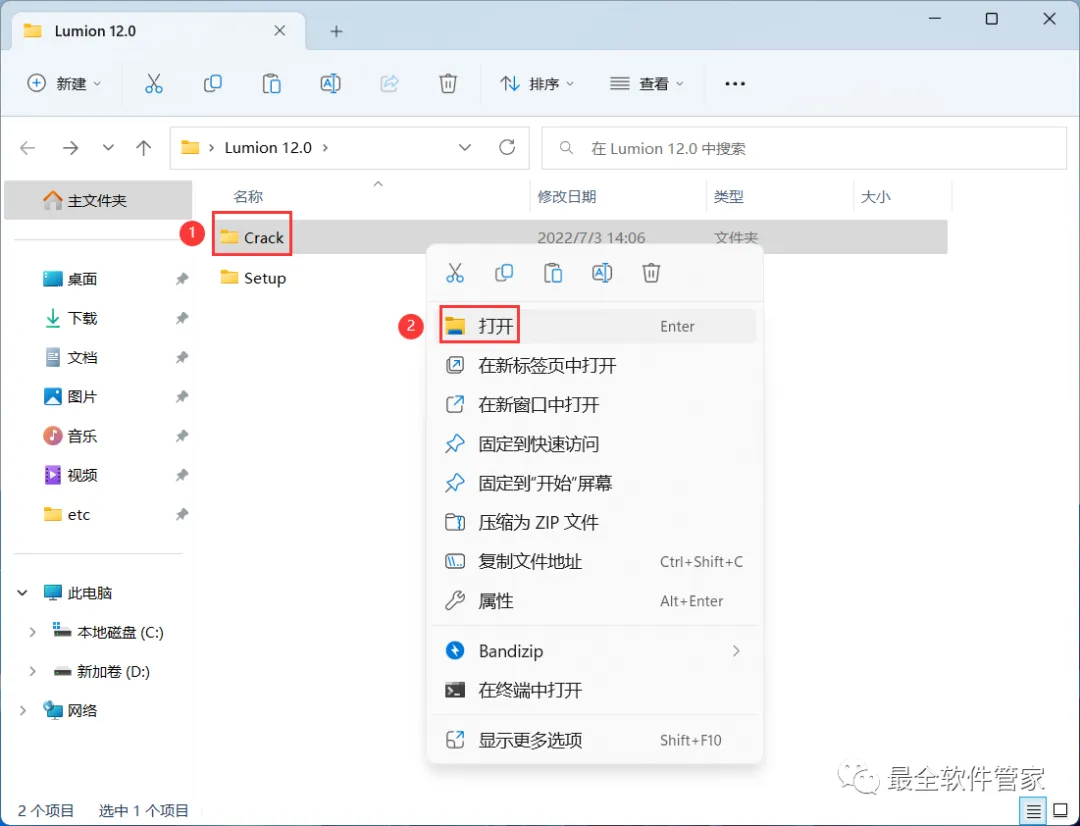Click the folder icon in the address bar
Image resolution: width=1080 pixels, height=826 pixels.
(190, 147)
